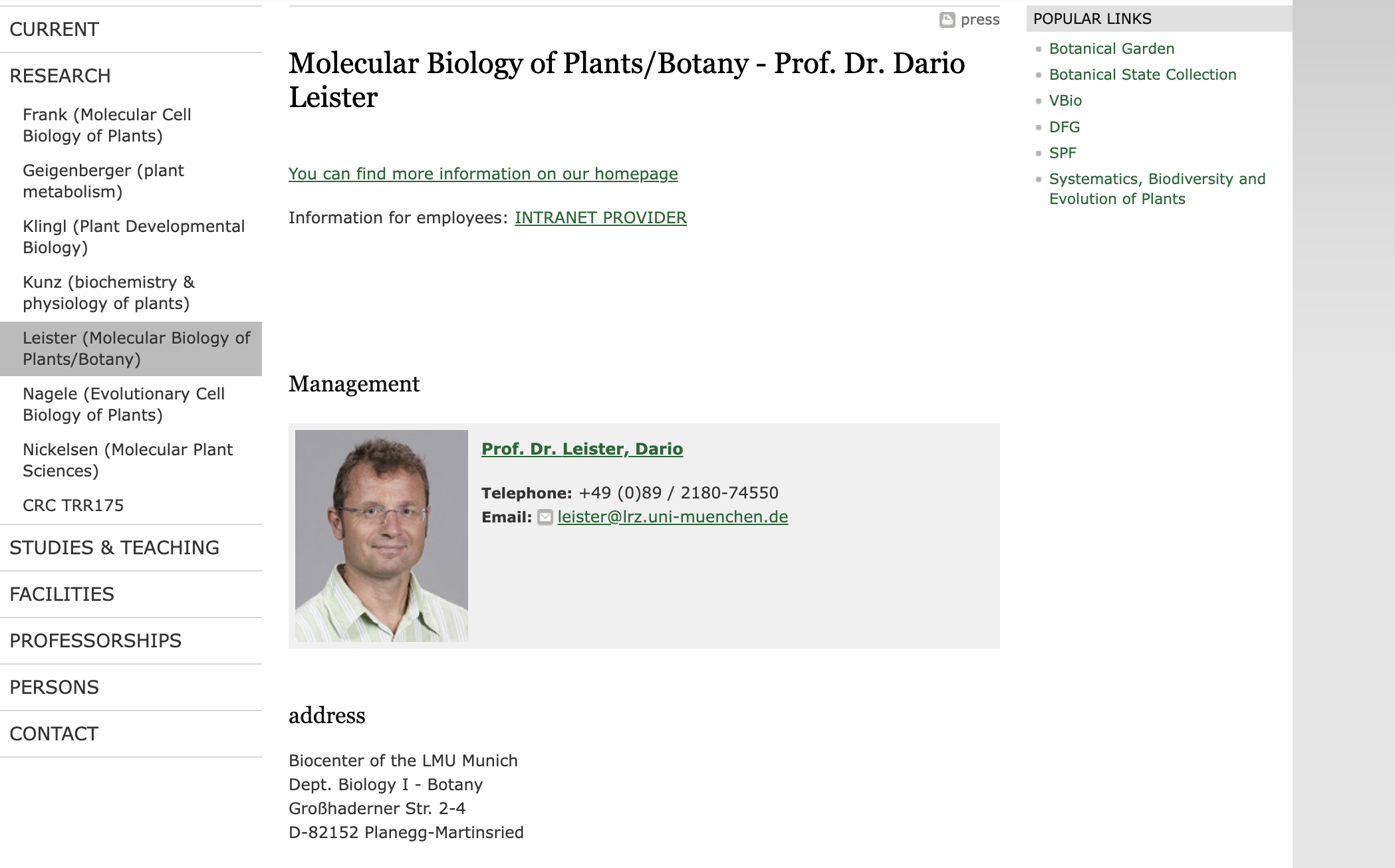Visit the Botanical Garden popular link
1395x868 pixels.
tap(1112, 49)
